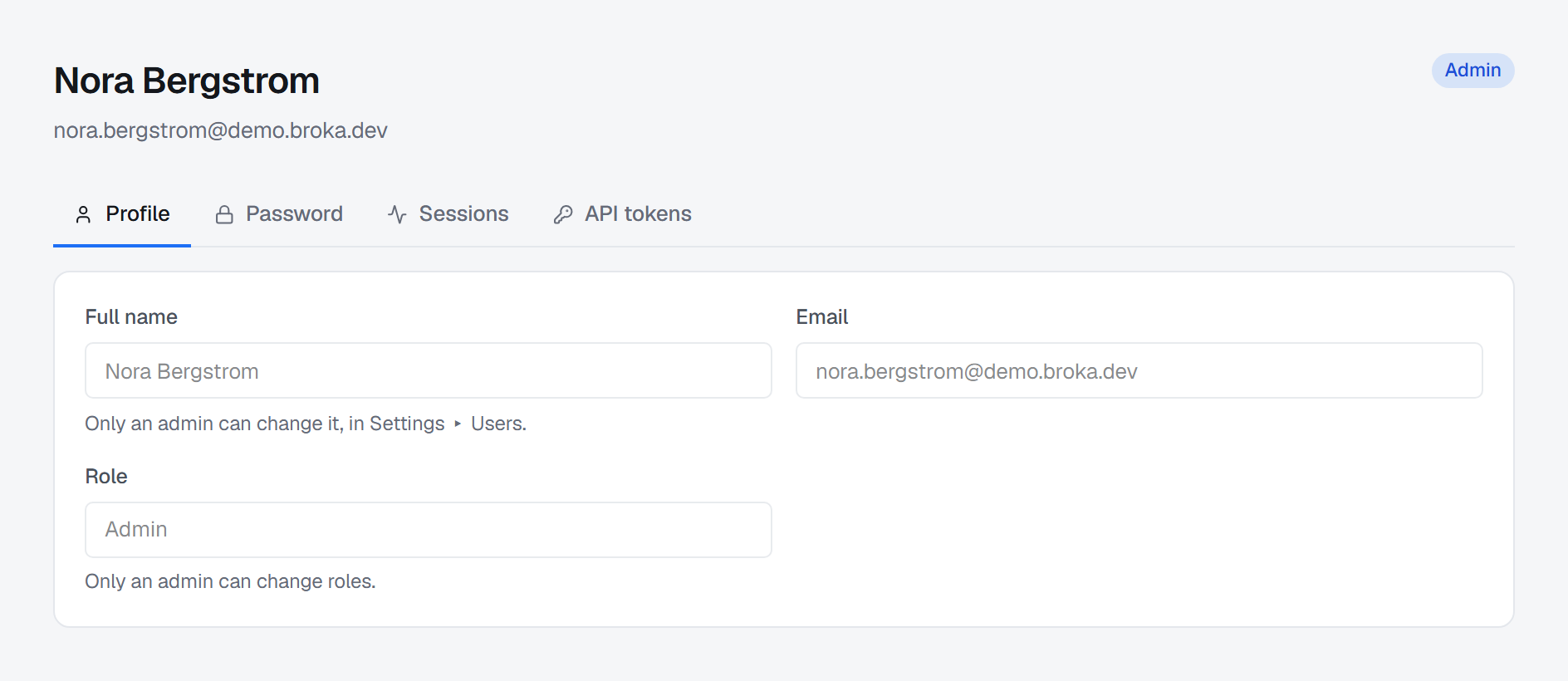
Task: Go to the API tokens tab
Action: click(622, 214)
